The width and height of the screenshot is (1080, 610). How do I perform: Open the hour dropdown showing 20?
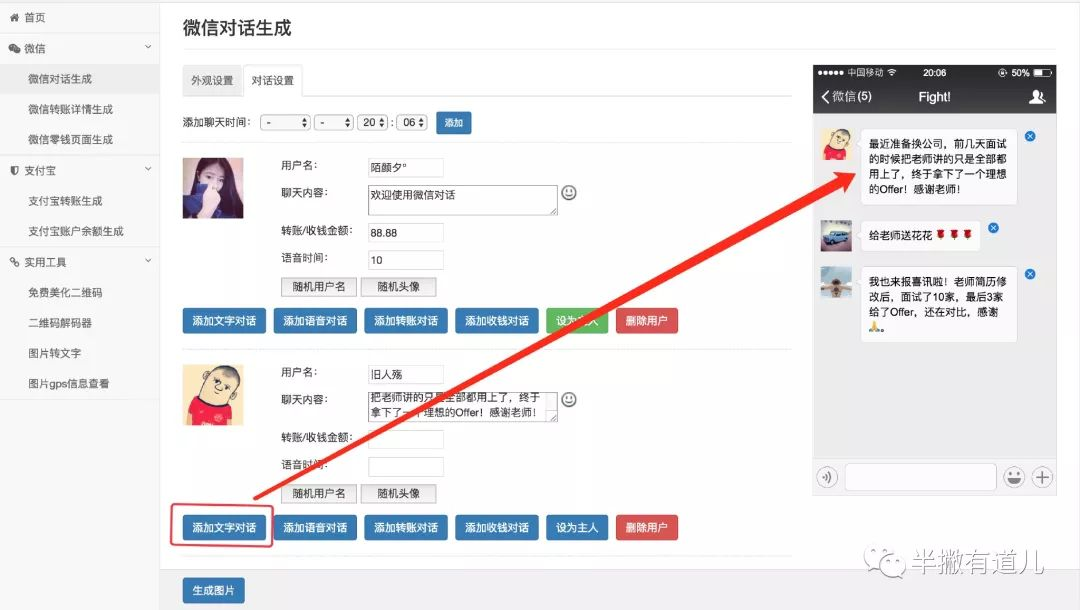(x=373, y=122)
